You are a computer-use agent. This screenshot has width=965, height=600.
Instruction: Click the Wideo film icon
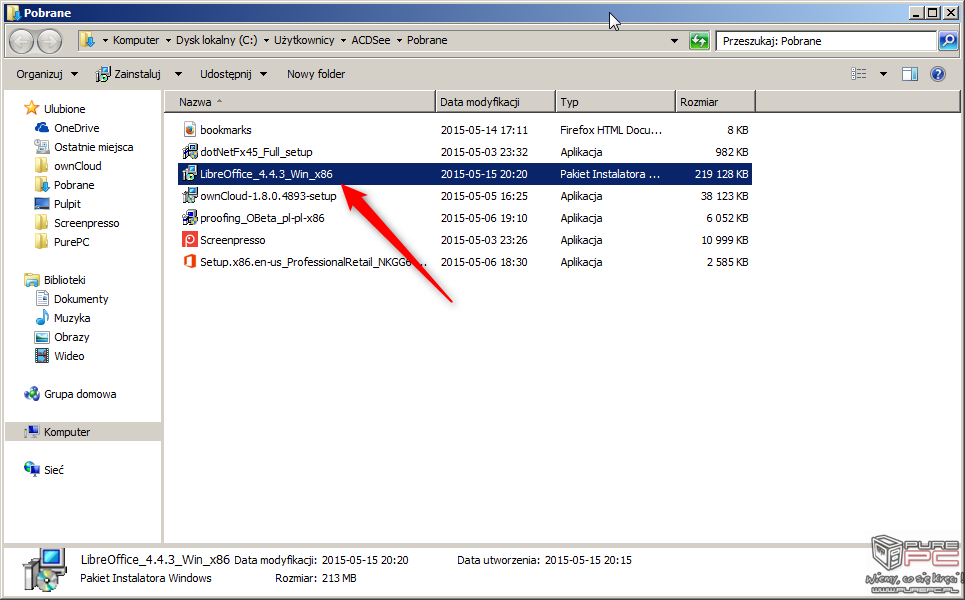pos(42,356)
